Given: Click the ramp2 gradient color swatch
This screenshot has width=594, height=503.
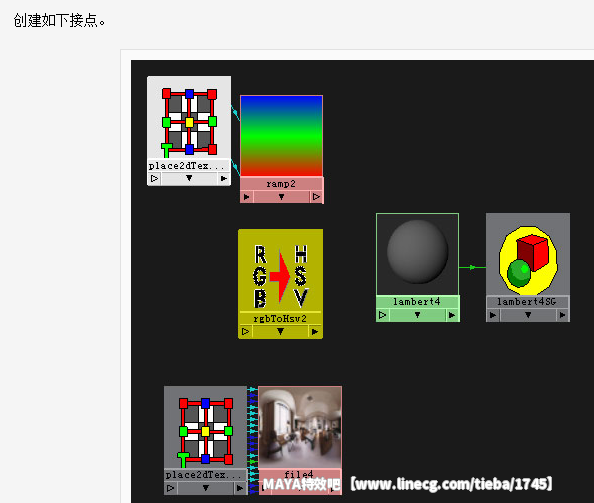Looking at the screenshot, I should coord(281,136).
